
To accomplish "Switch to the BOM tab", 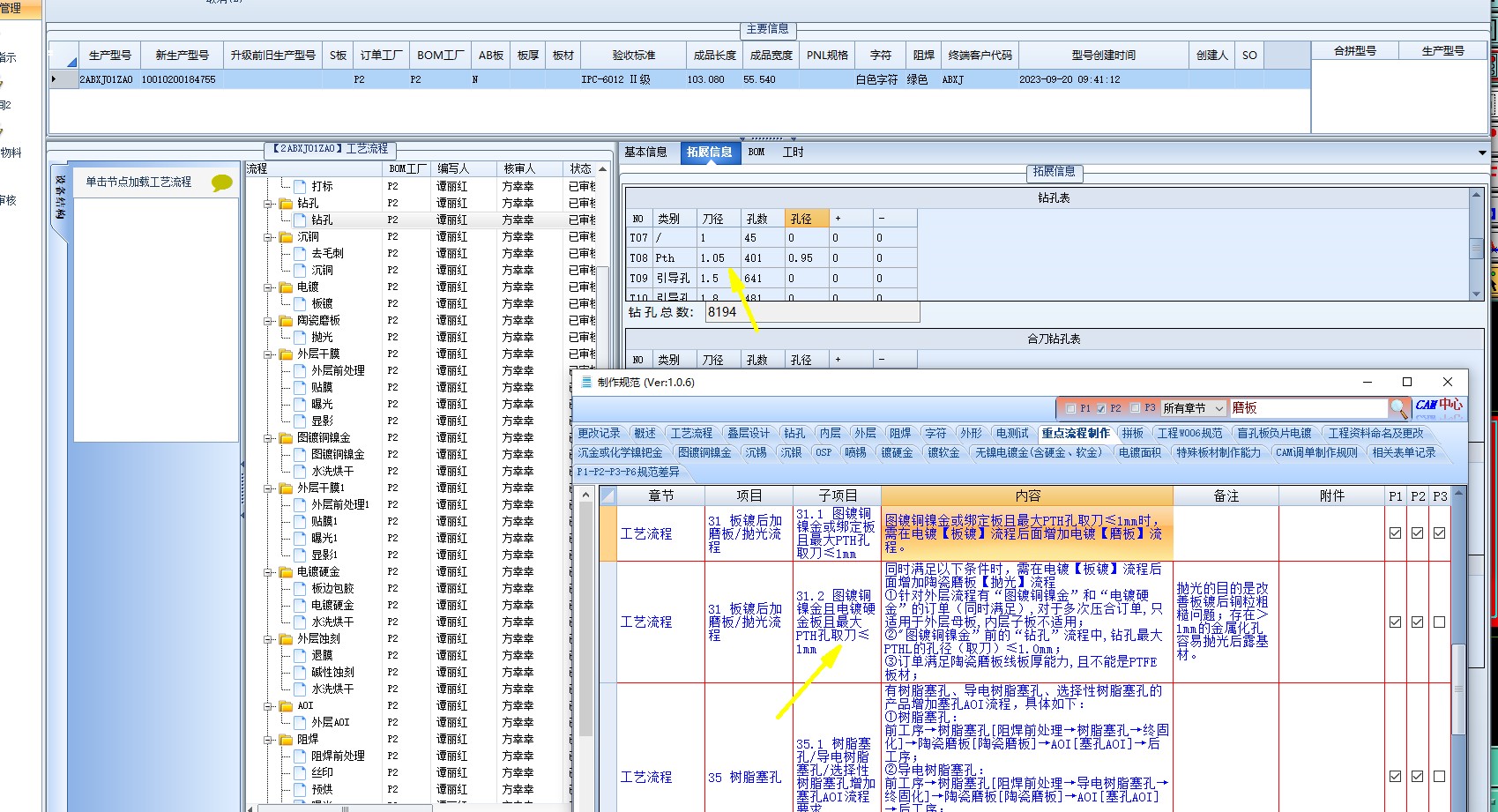I will (x=756, y=153).
